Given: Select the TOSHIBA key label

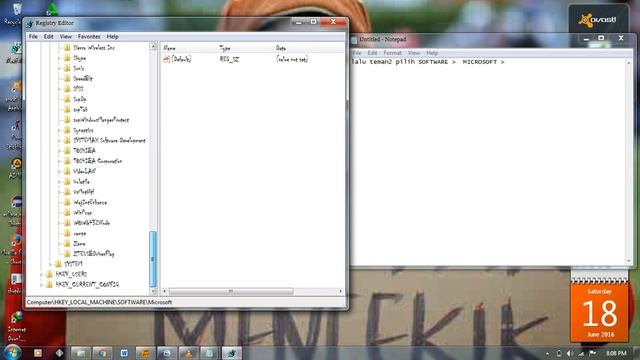Looking at the screenshot, I should [x=84, y=151].
